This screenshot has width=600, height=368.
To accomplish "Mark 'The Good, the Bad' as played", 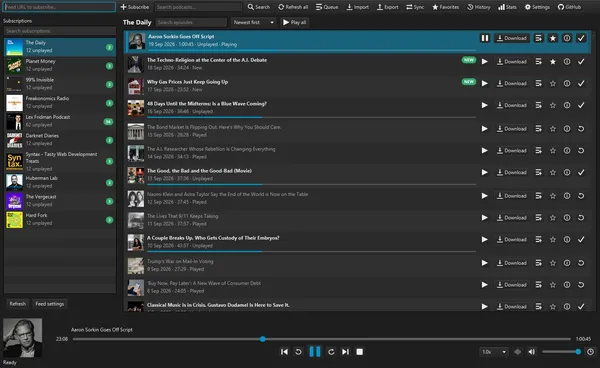I will 581,173.
